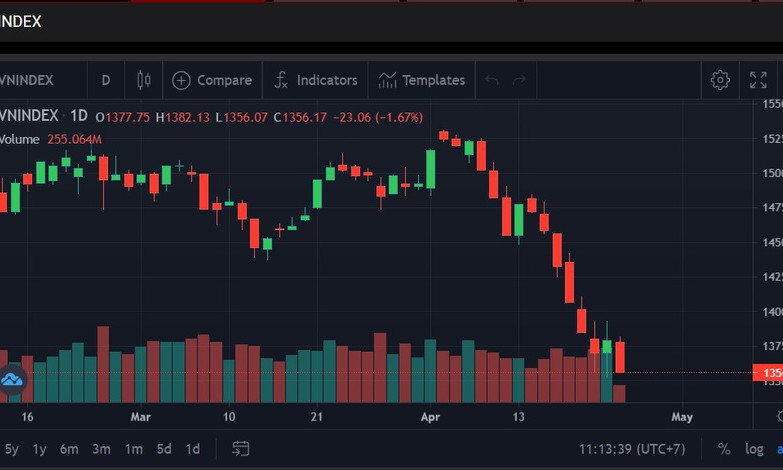Image resolution: width=783 pixels, height=470 pixels.
Task: Click the last red candlestick on the chart
Action: click(x=620, y=357)
